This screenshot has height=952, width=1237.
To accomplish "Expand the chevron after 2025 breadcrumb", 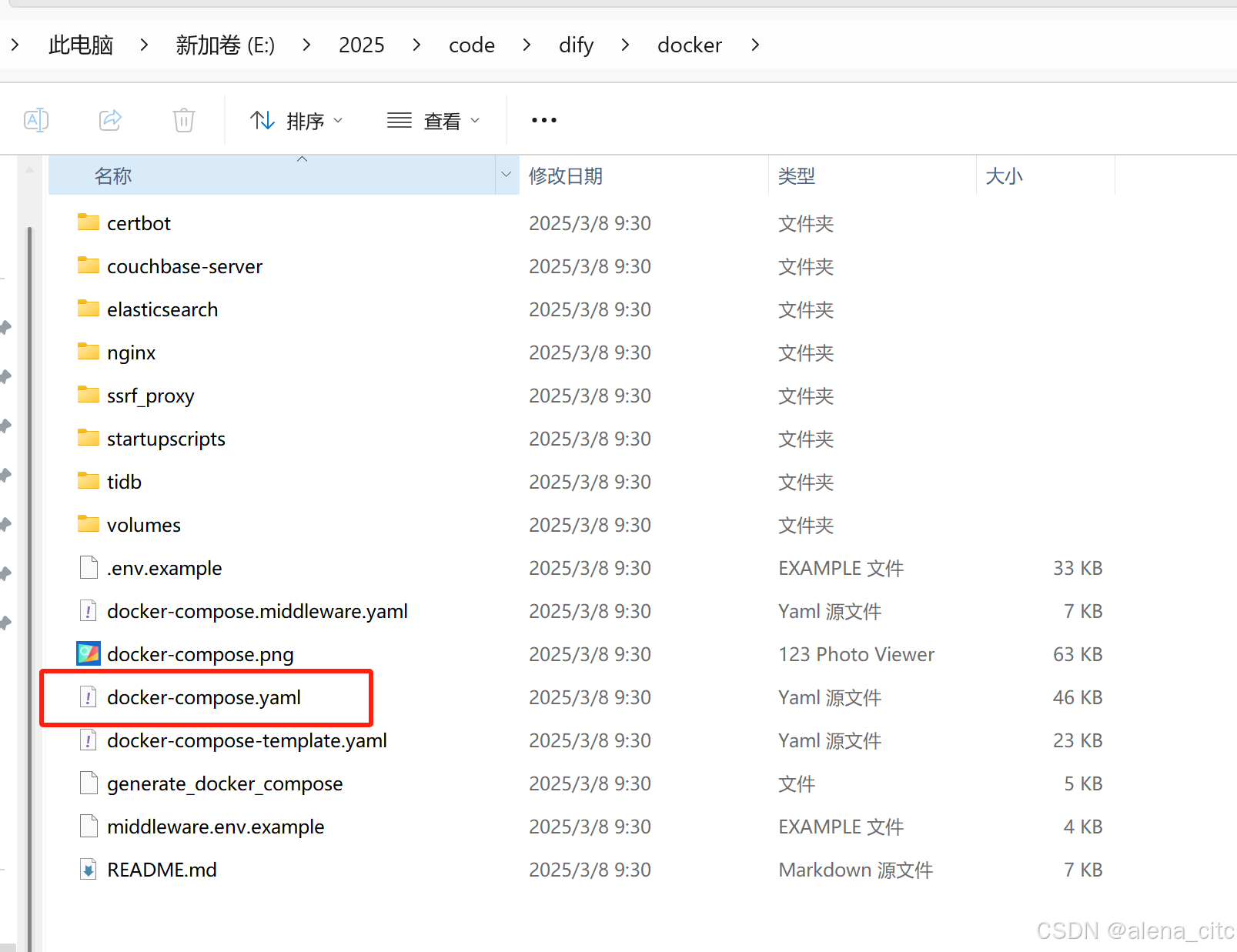I will pos(416,45).
